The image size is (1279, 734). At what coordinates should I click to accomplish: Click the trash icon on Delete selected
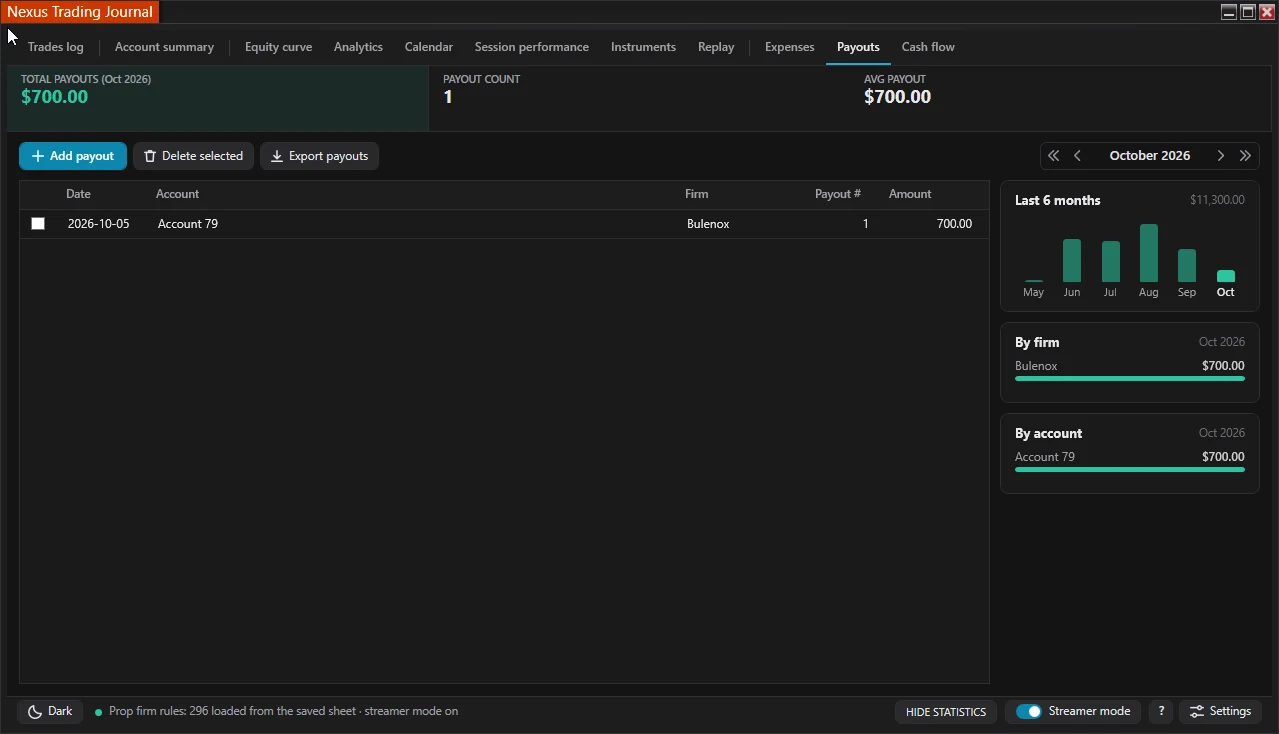[x=150, y=156]
